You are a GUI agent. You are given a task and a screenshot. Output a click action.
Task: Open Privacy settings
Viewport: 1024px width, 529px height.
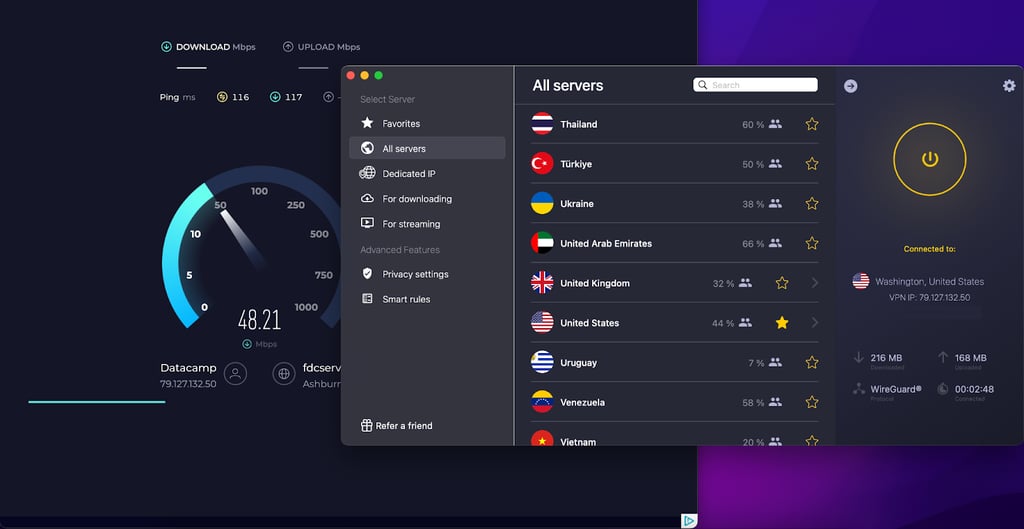coord(427,274)
